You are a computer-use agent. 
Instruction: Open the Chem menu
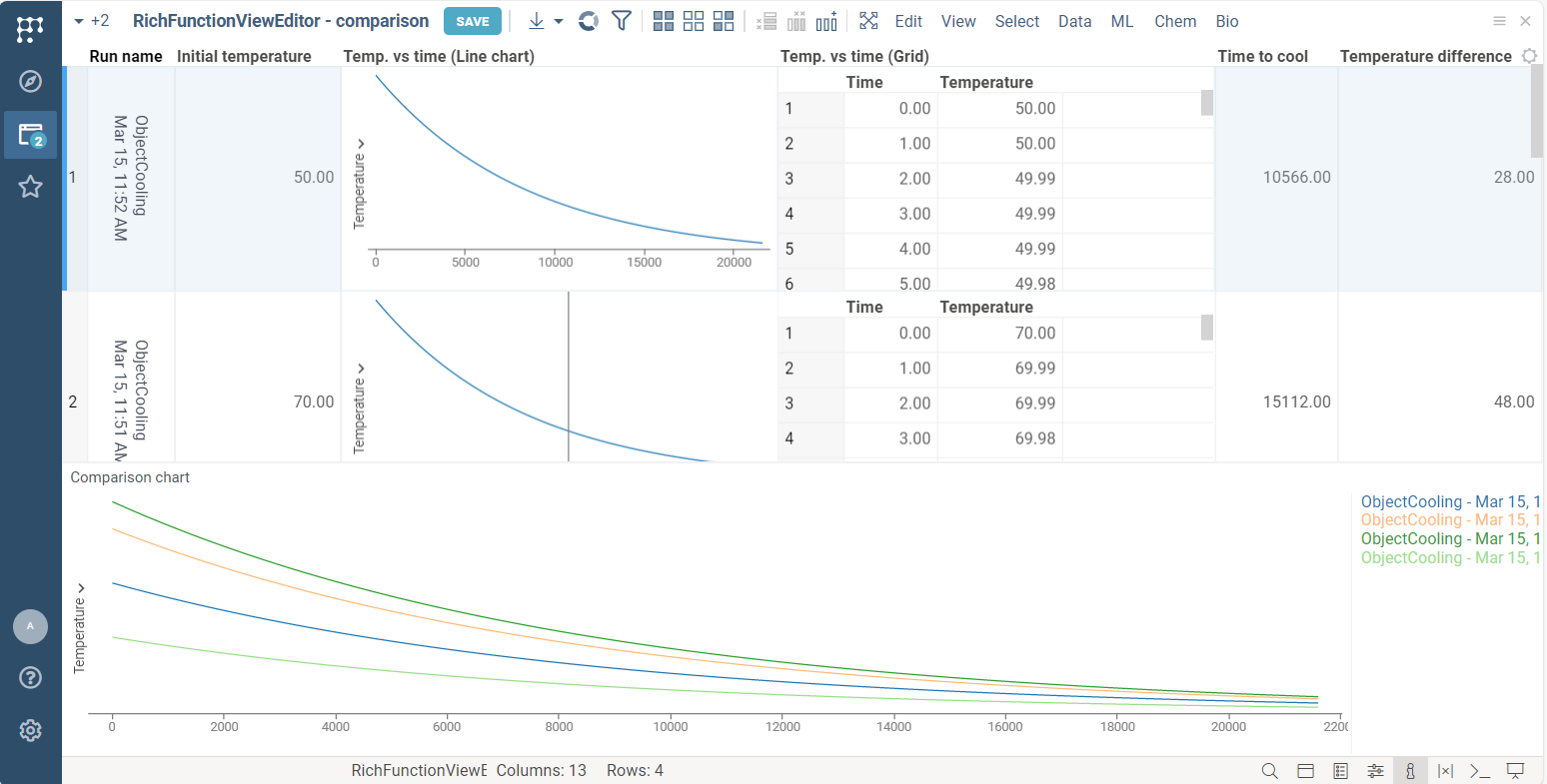1174,21
